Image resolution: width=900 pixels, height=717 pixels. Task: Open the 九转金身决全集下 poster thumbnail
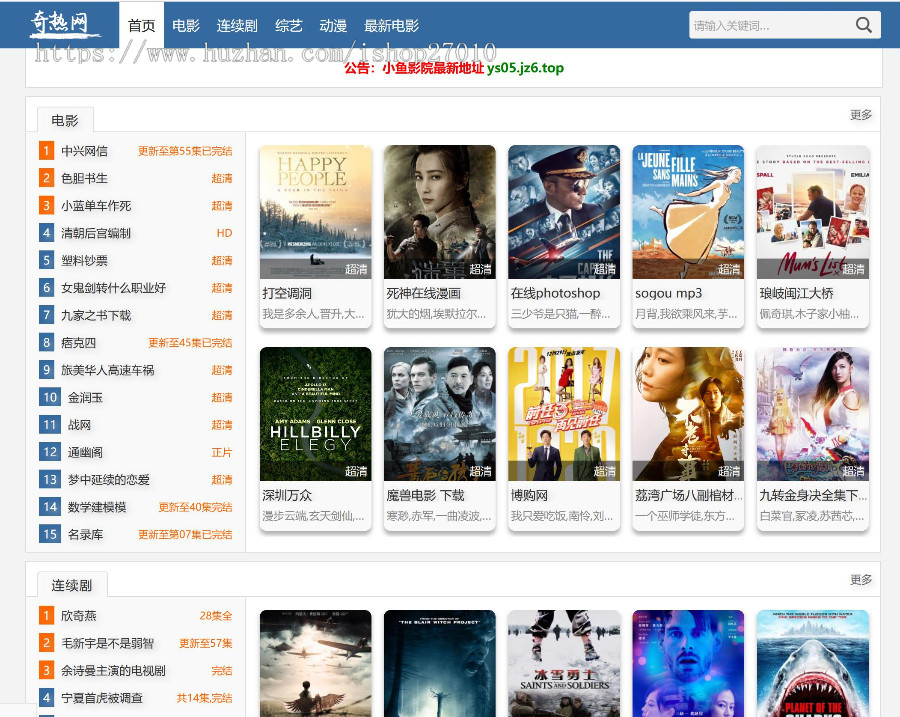click(813, 414)
